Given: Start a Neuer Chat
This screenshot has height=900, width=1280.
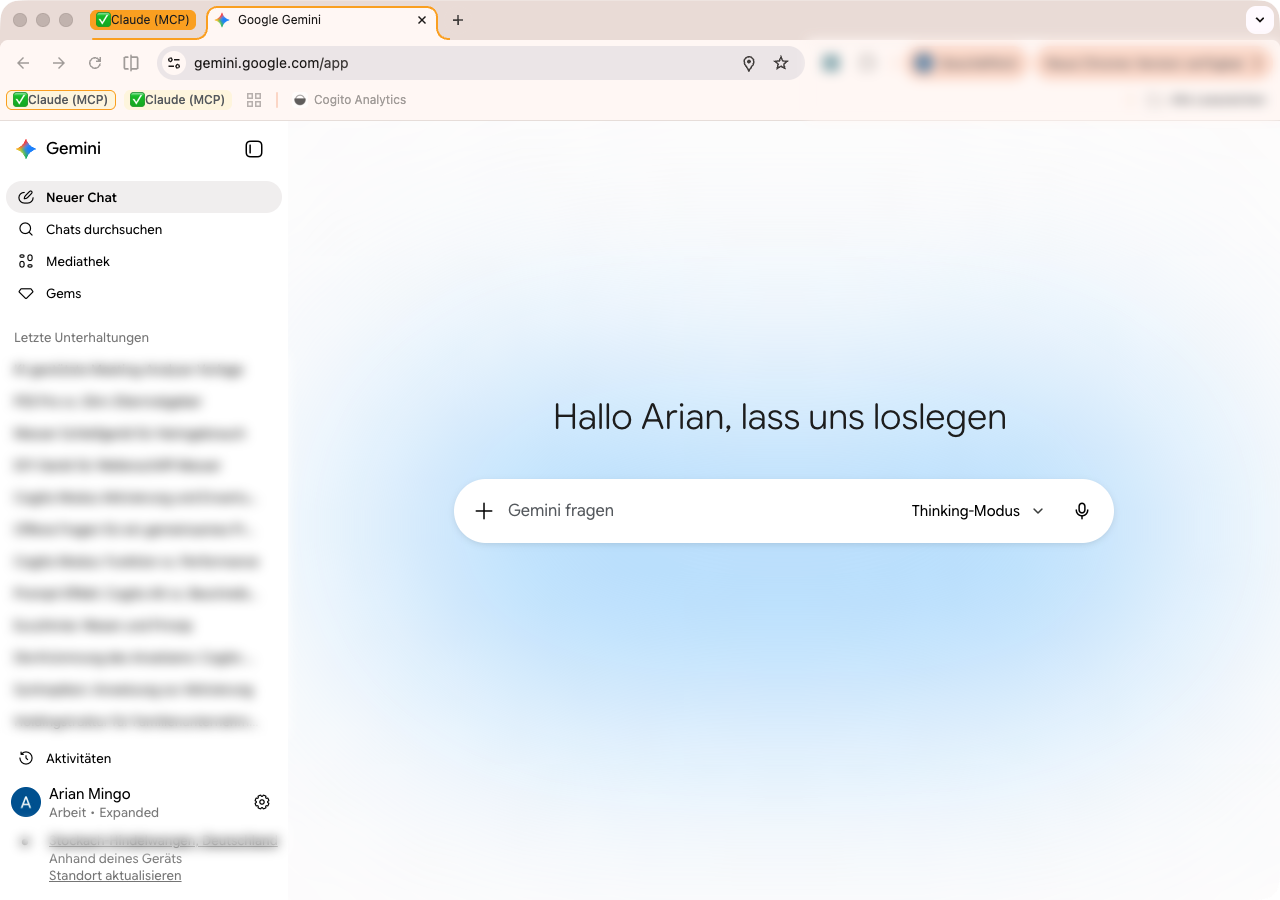Looking at the screenshot, I should [144, 197].
